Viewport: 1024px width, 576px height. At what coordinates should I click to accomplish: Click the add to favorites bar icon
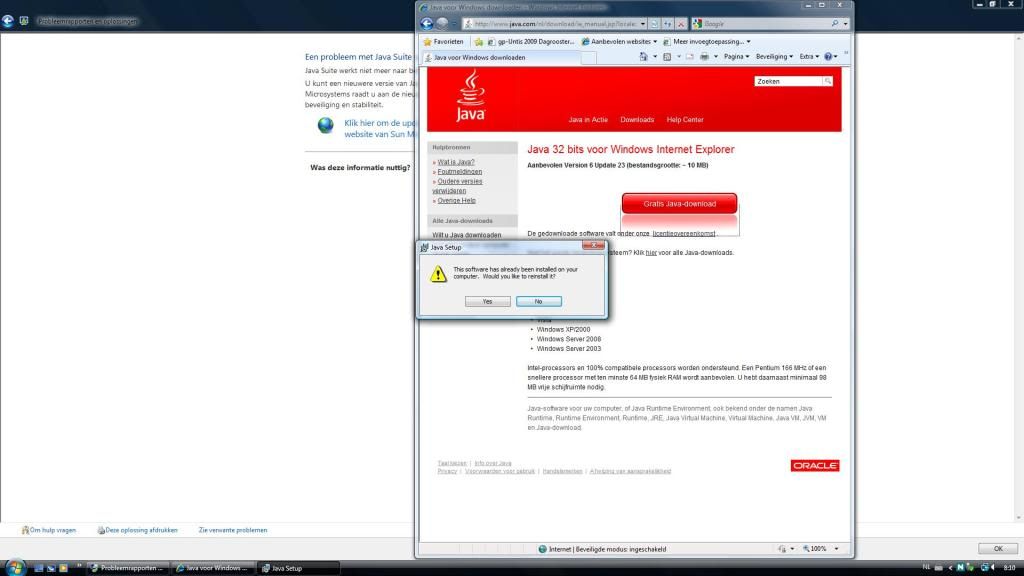point(479,41)
